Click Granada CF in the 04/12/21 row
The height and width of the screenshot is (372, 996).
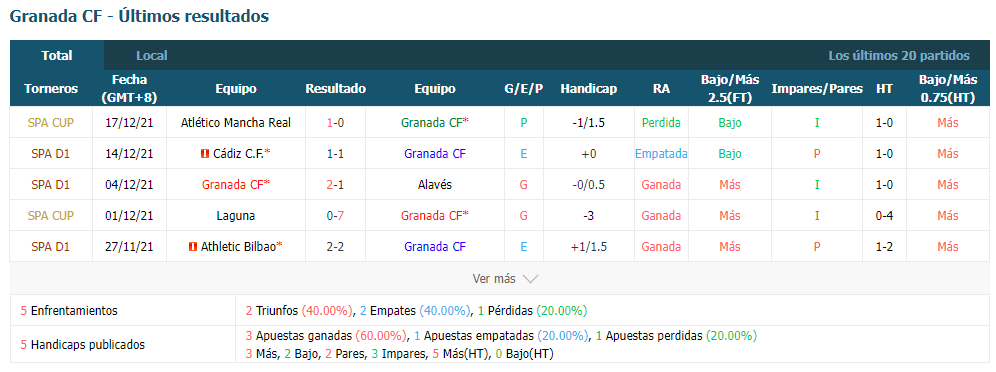232,185
